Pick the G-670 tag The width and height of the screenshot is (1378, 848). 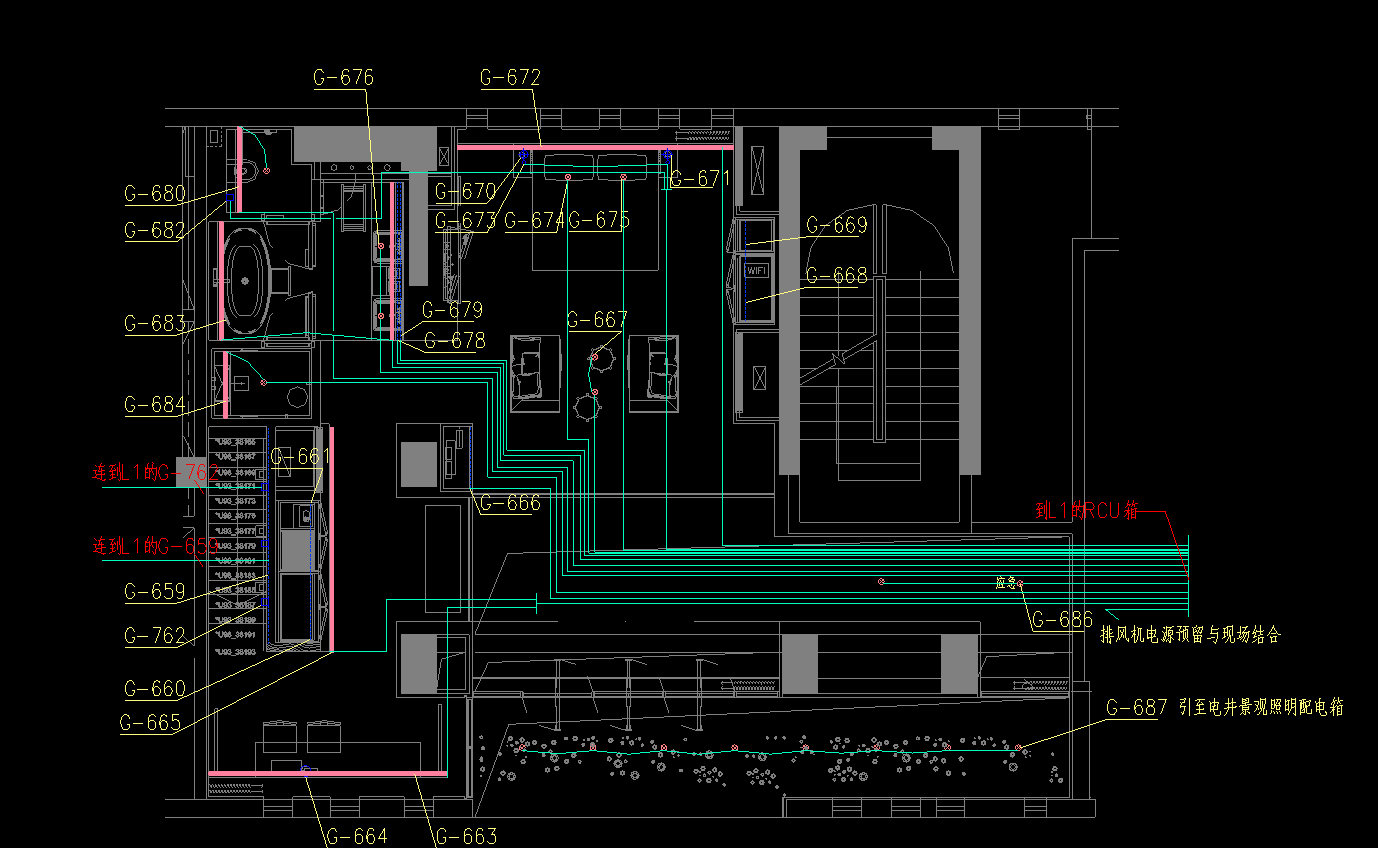point(466,191)
